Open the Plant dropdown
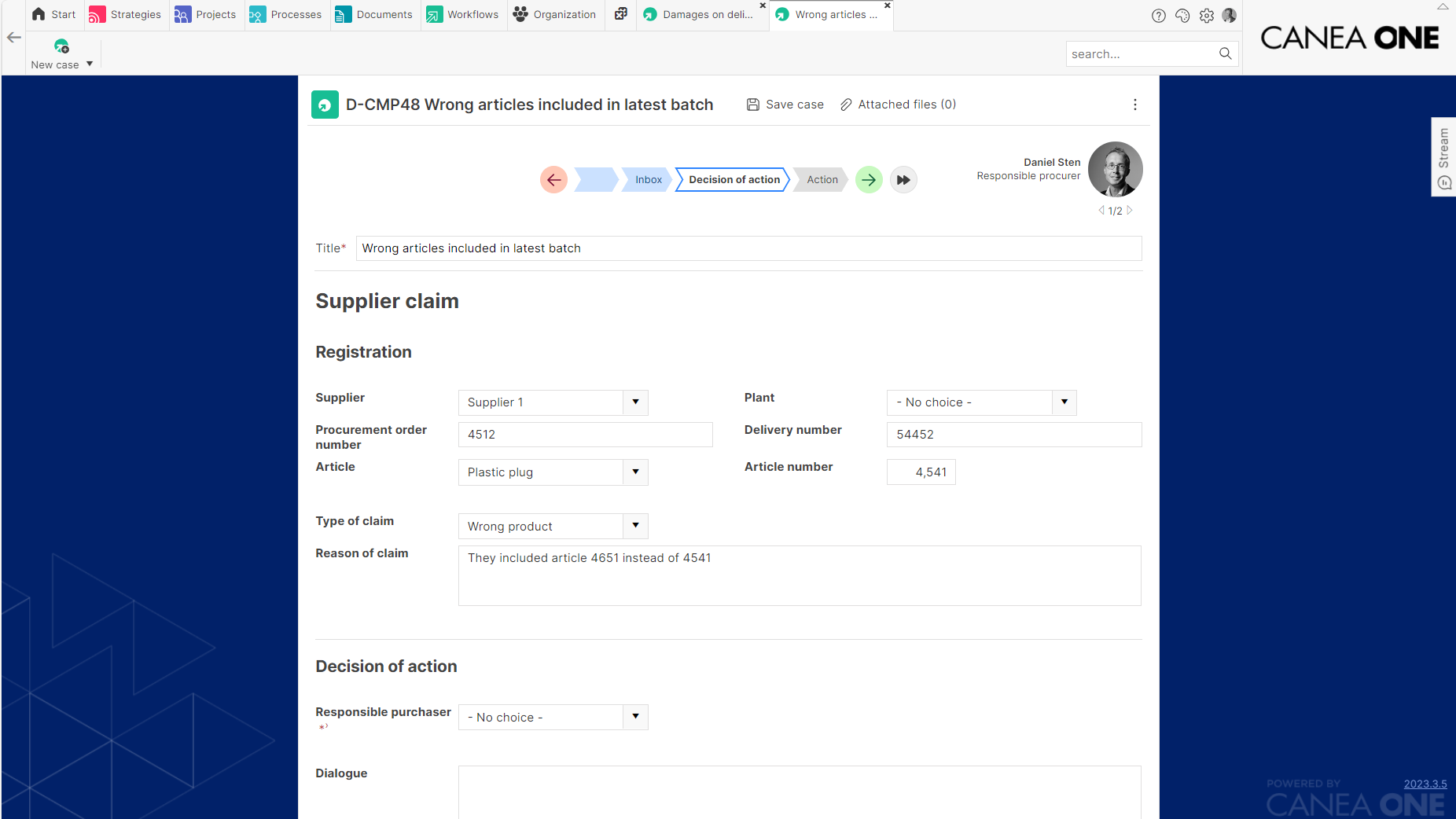 click(1064, 402)
